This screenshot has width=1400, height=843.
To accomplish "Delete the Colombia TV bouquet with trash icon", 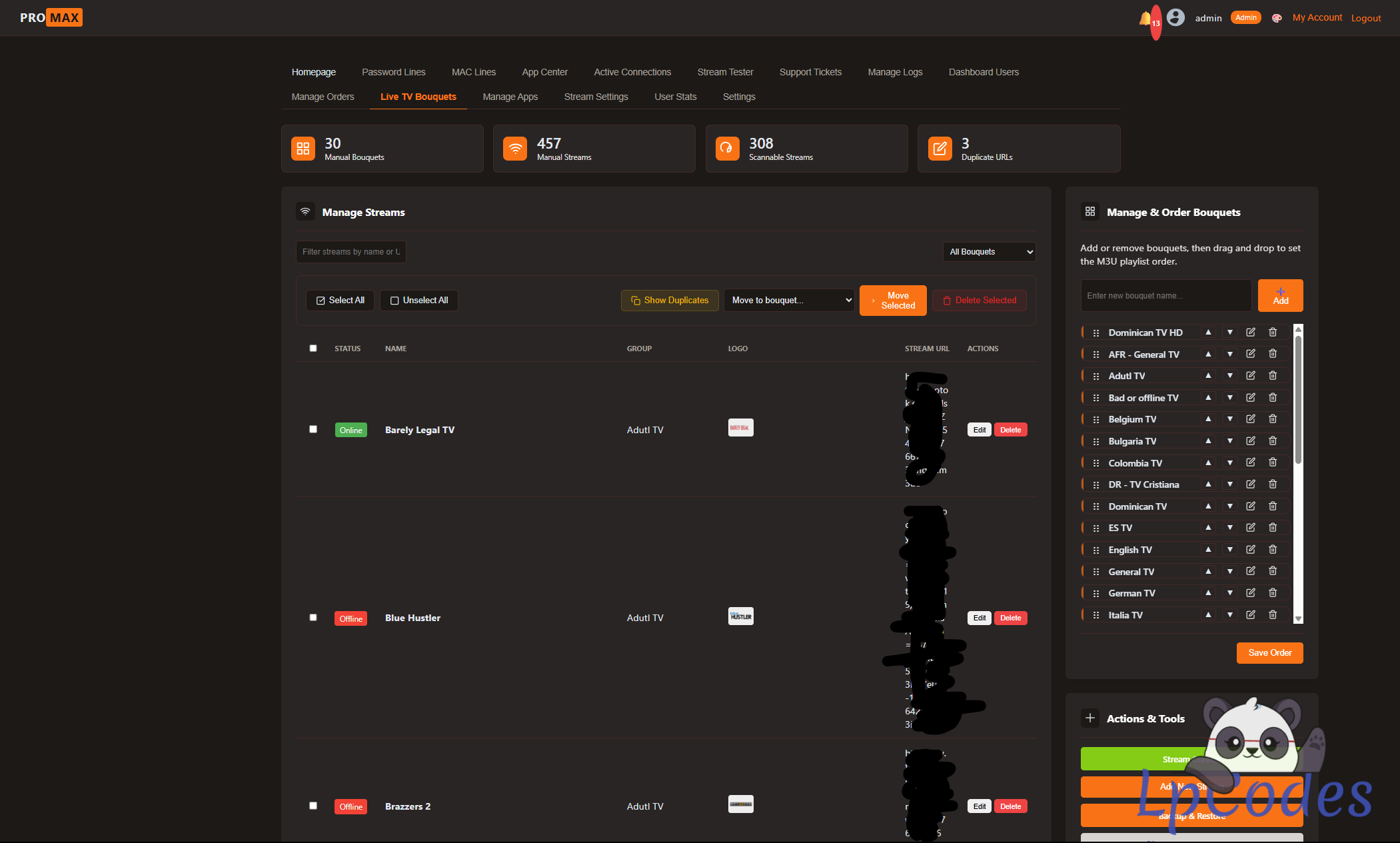I will tap(1273, 462).
